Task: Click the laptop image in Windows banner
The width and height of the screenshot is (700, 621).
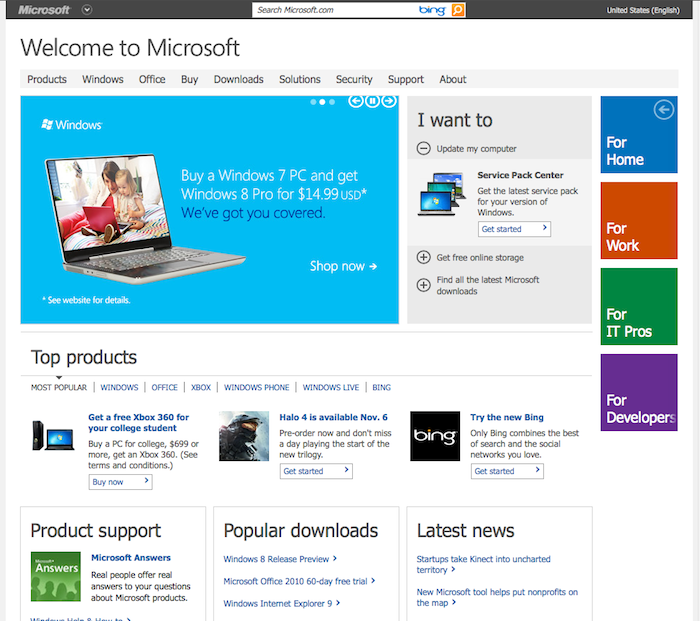Action: point(143,219)
